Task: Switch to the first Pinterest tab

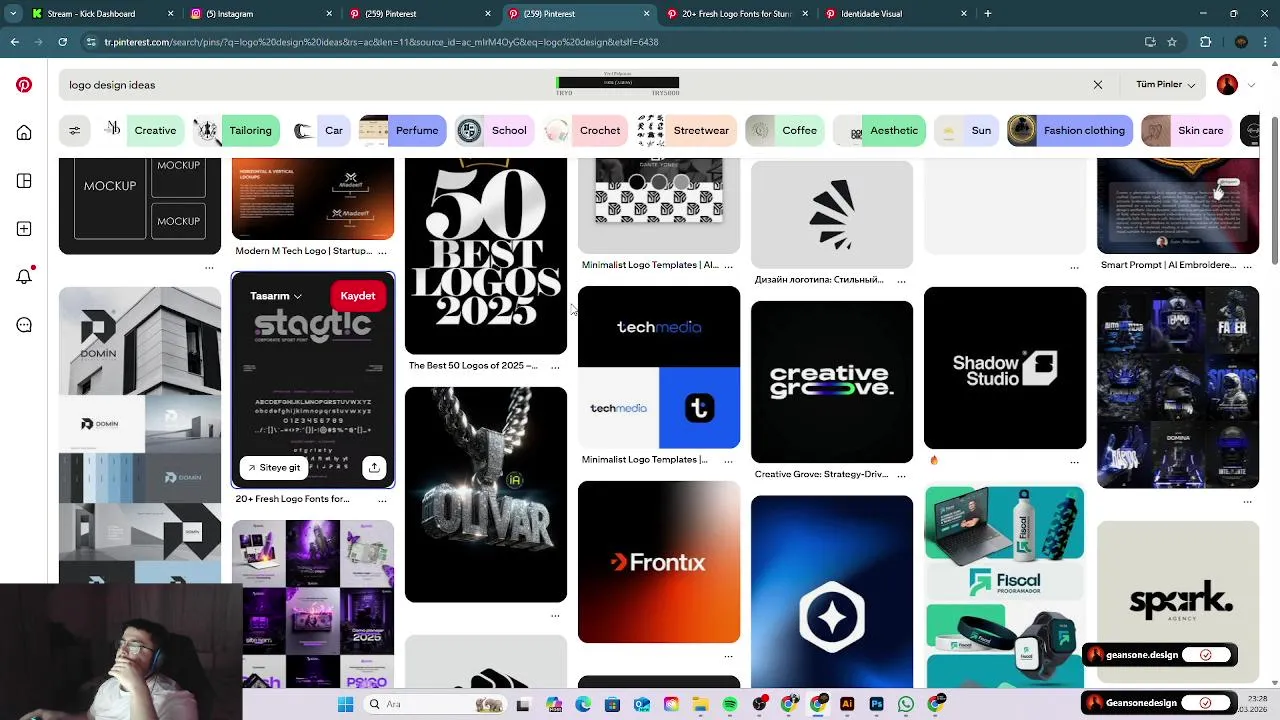Action: [420, 14]
